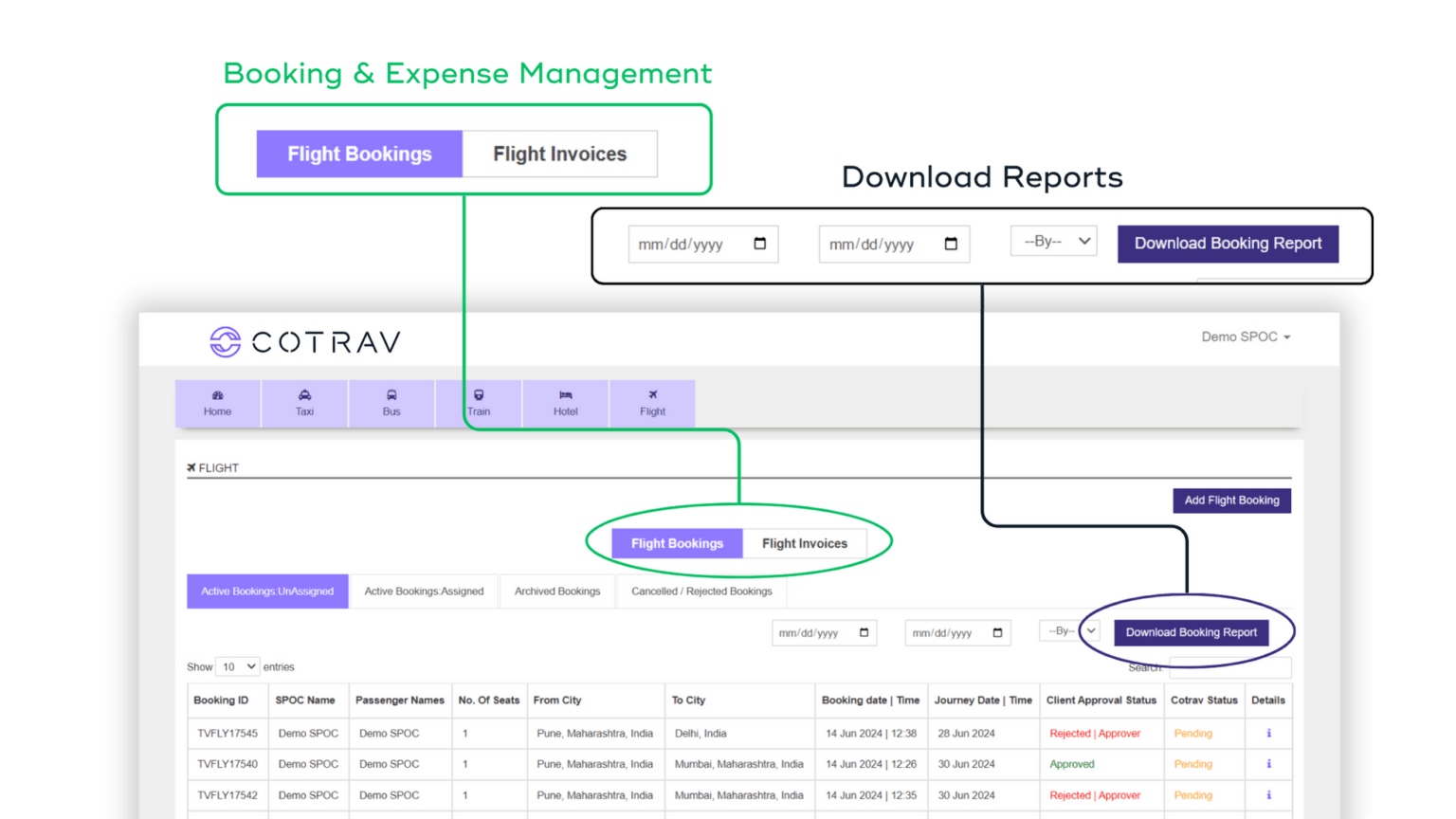Expand the enlarged --By-- dropdown under Download Reports

(x=1054, y=242)
